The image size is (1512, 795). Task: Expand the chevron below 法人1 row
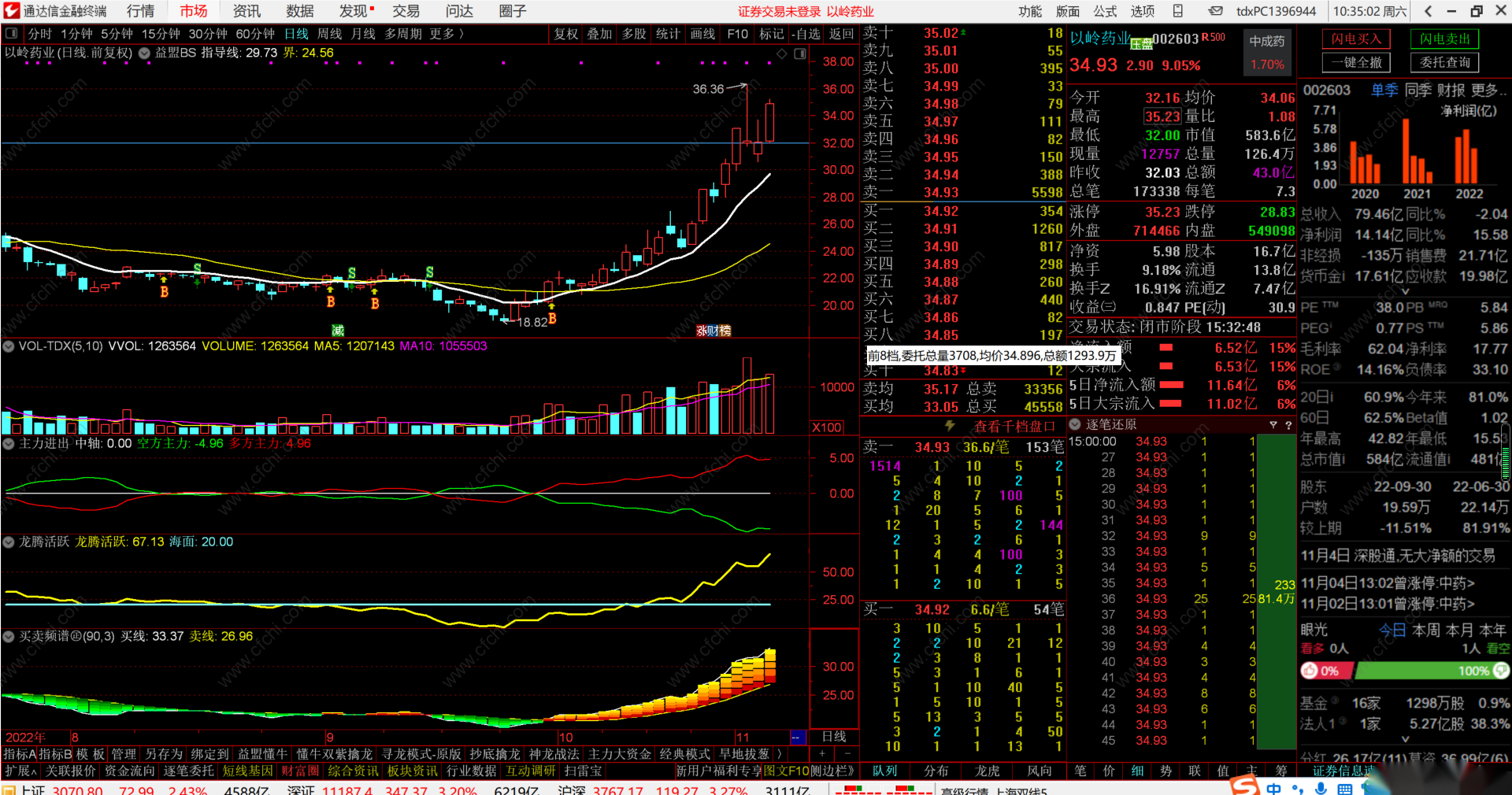[1406, 739]
